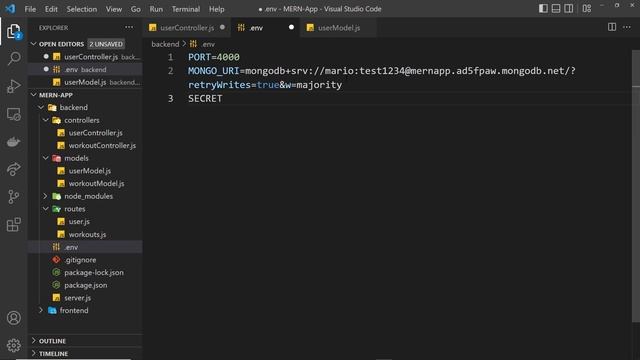Open the Edit menu
The image size is (640, 360).
coord(51,9)
